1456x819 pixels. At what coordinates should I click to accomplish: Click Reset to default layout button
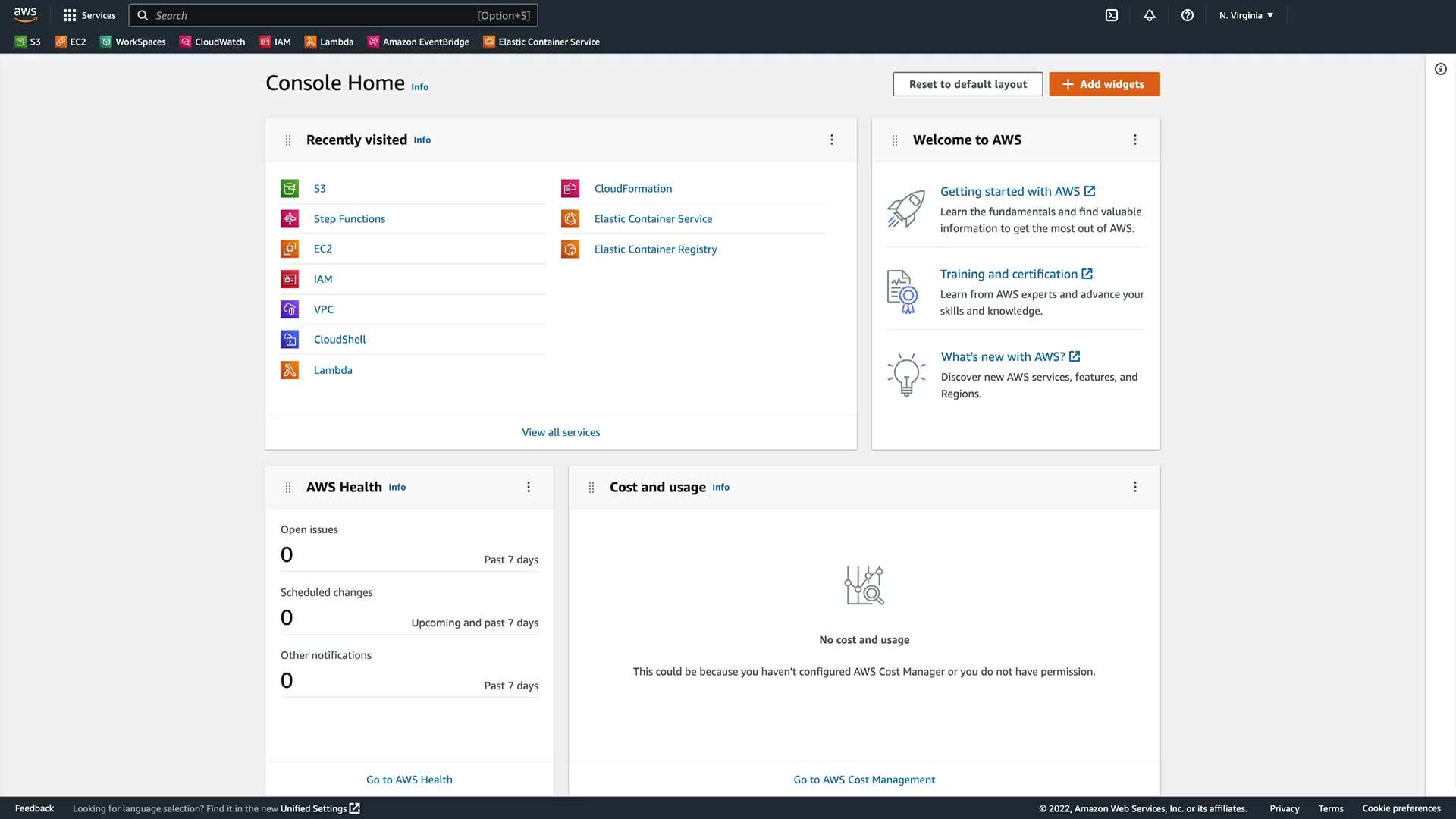968,84
